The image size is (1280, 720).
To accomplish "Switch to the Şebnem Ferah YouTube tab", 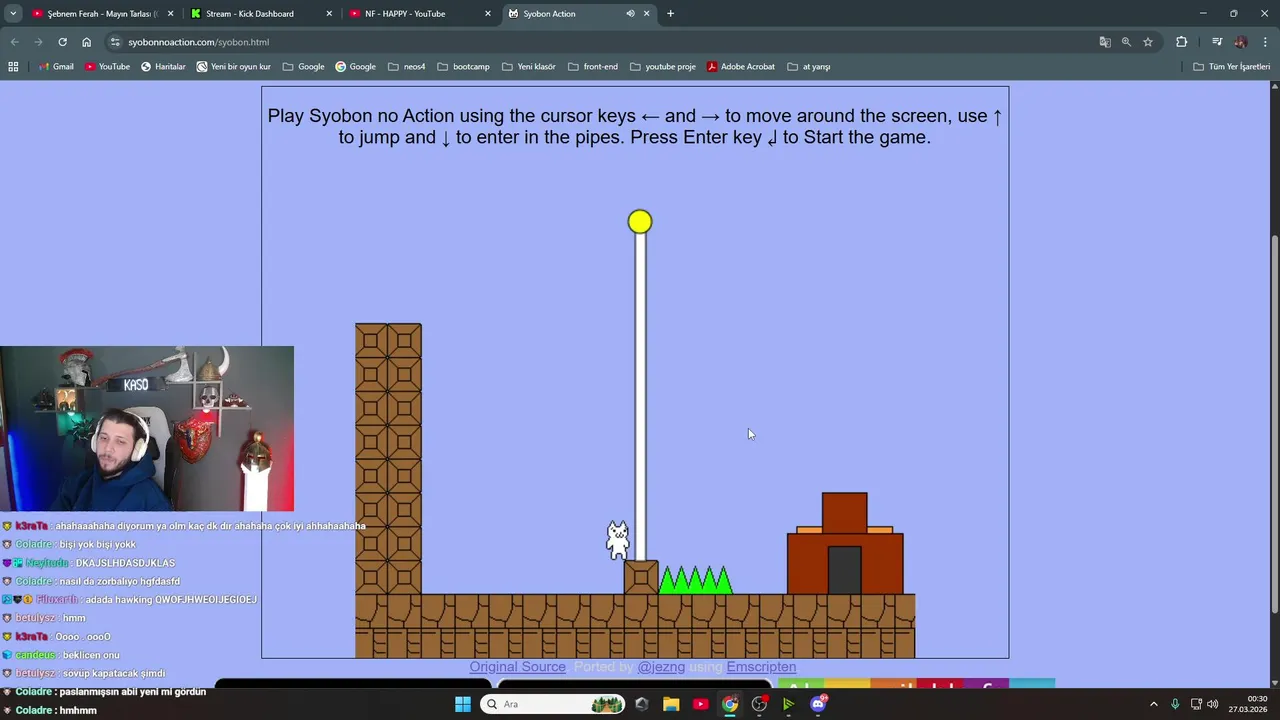I will [x=102, y=14].
